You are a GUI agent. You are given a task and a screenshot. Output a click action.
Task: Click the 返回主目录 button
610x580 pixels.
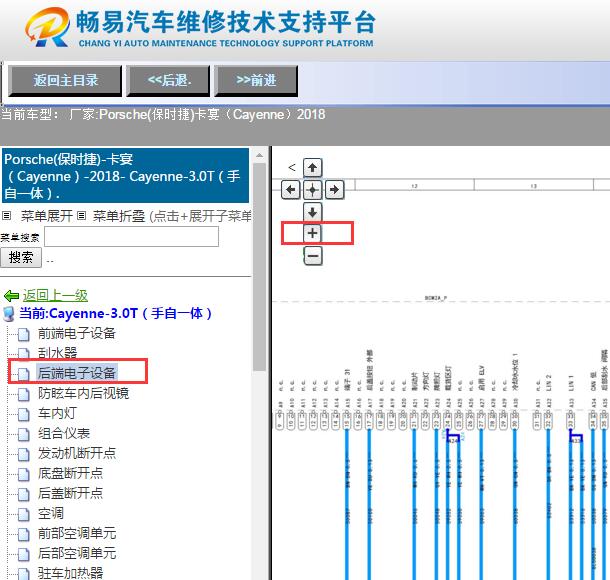(x=65, y=81)
